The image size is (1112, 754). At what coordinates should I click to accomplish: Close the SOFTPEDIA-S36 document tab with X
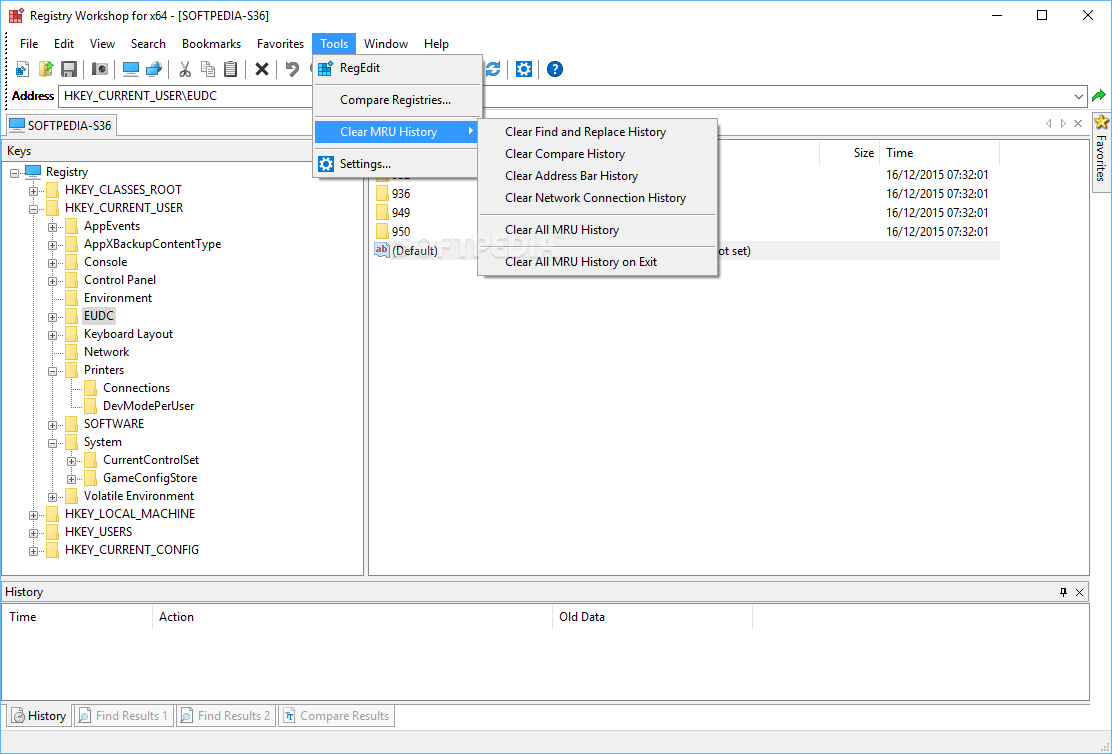point(1078,123)
